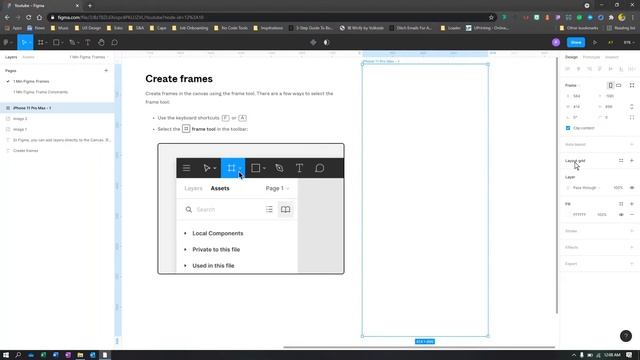The image size is (640, 360).
Task: Bookmark this page with star icon
Action: tap(491, 18)
